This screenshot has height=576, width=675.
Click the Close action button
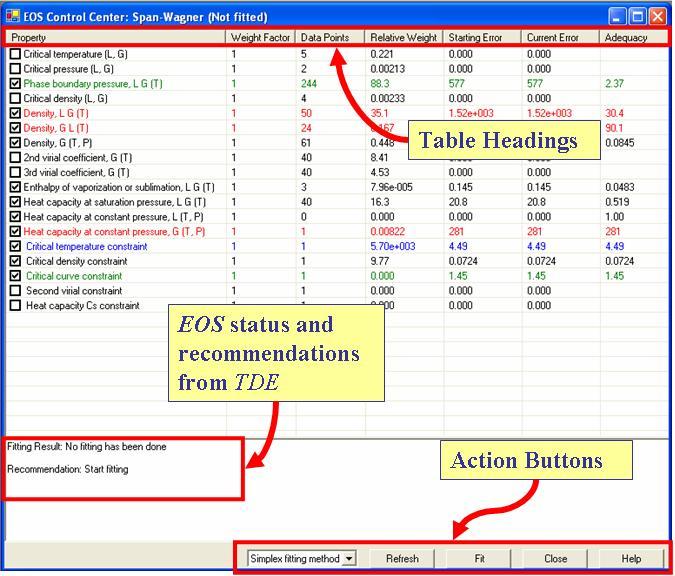click(x=555, y=559)
